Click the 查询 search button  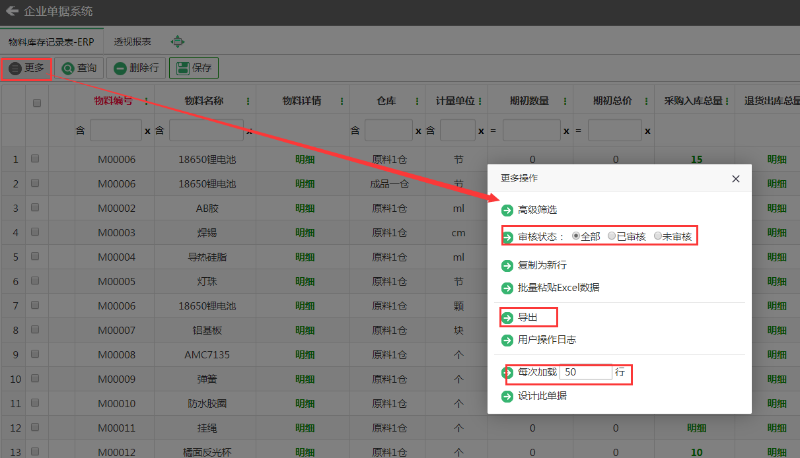pyautogui.click(x=79, y=68)
